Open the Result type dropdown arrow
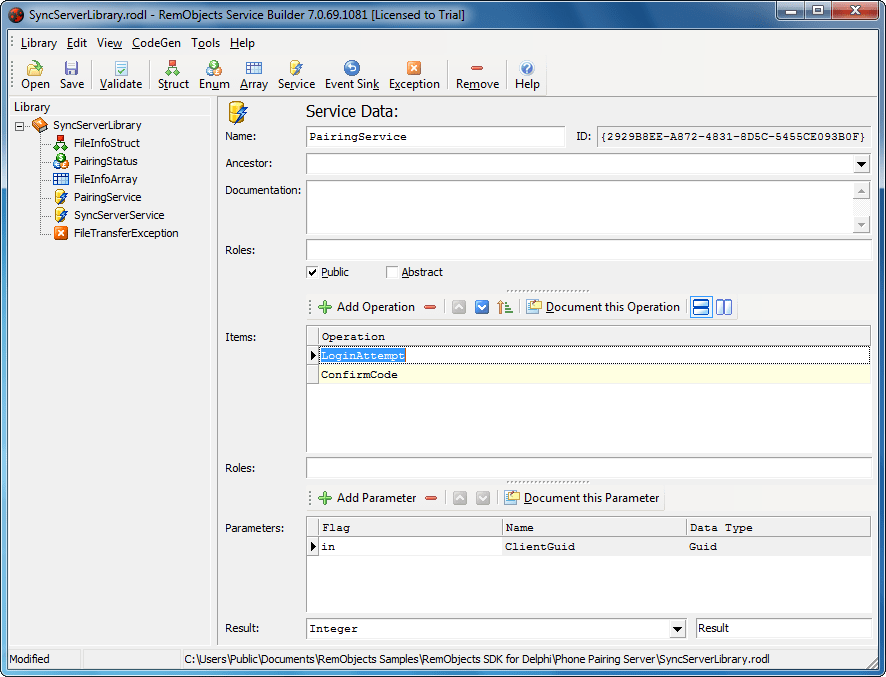The height and width of the screenshot is (677, 886). click(677, 628)
